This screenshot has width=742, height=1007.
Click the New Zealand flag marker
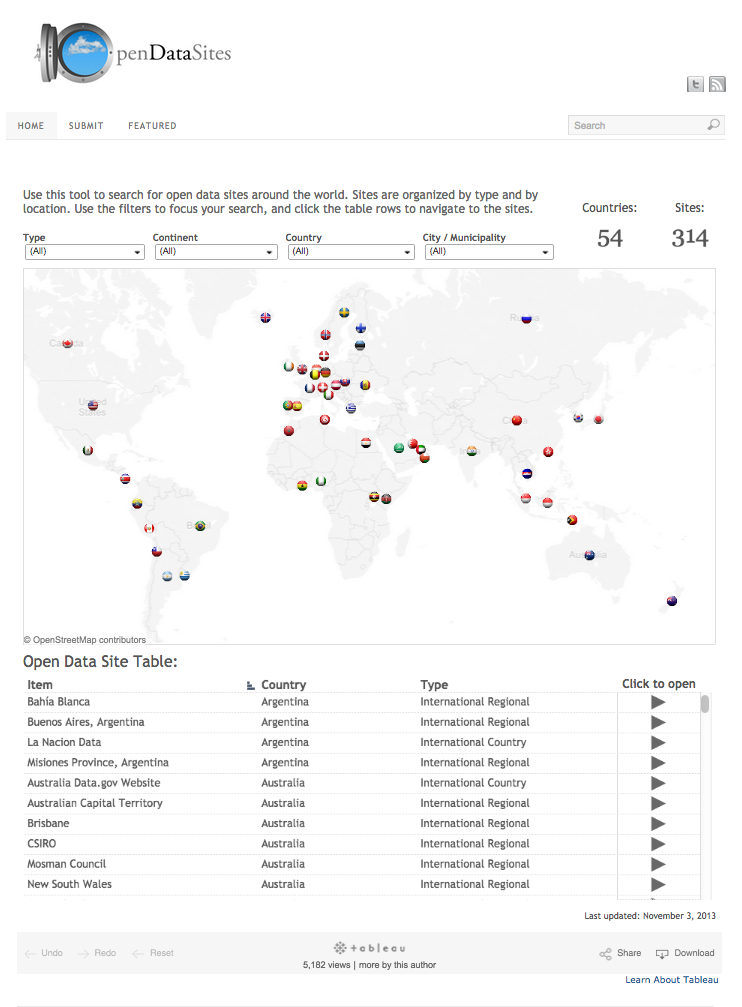coord(672,601)
